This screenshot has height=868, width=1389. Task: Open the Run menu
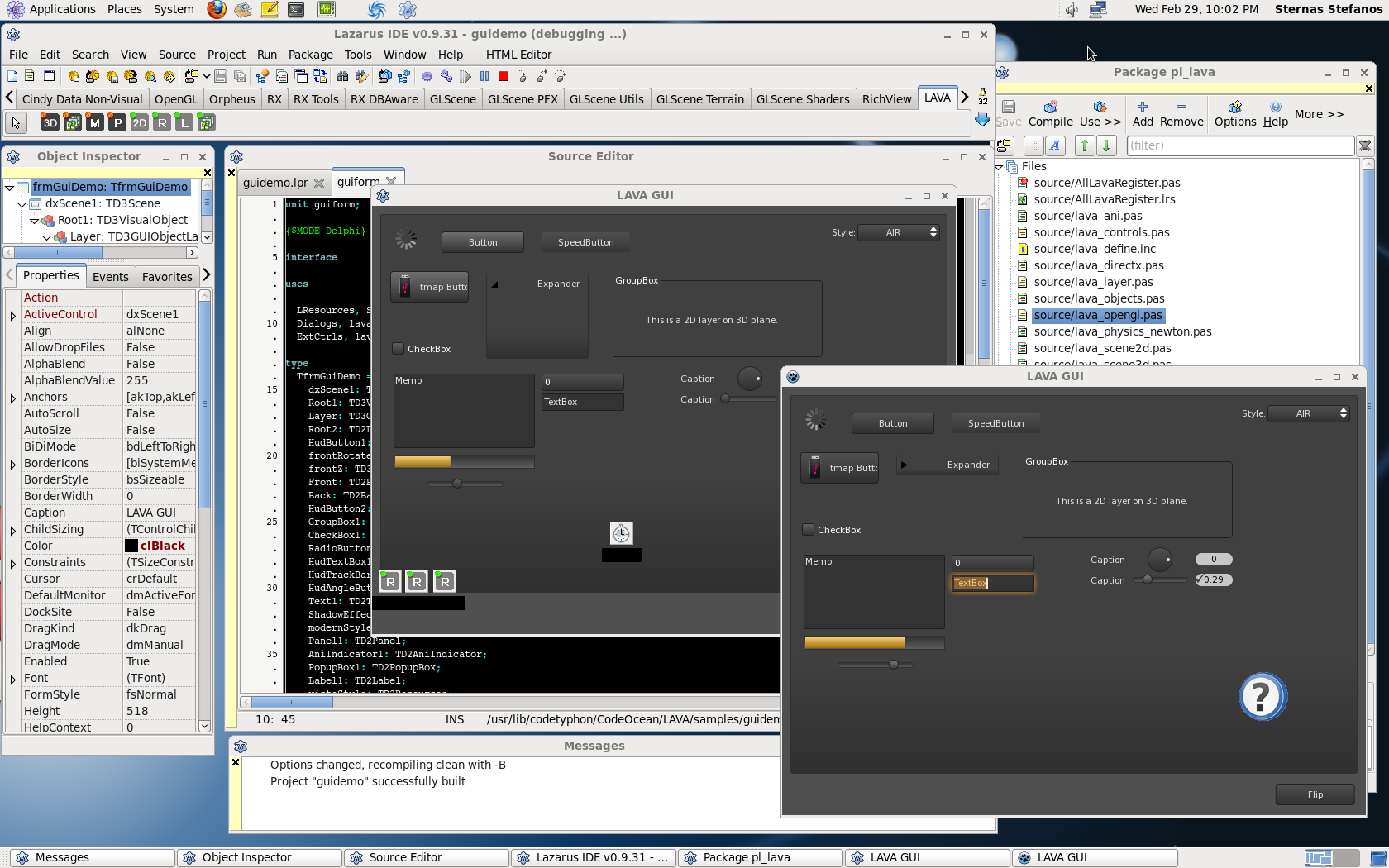pyautogui.click(x=267, y=55)
